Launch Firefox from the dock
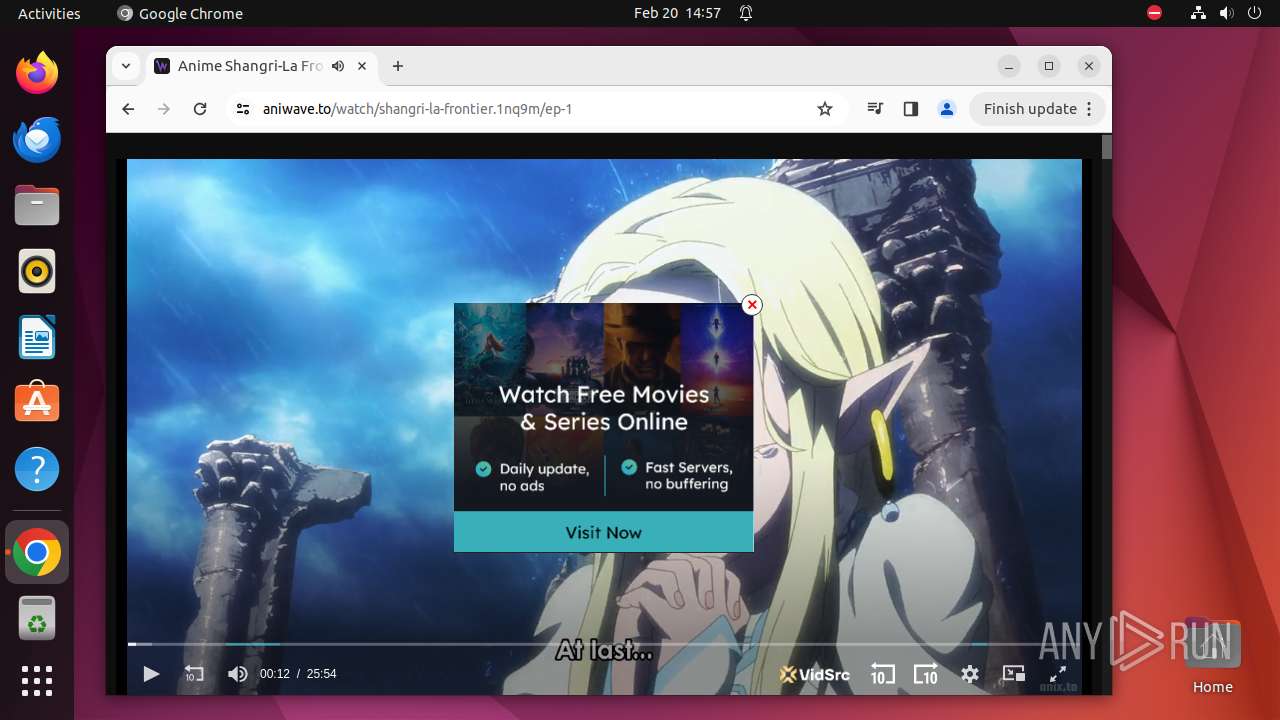The image size is (1280, 720). [x=37, y=73]
